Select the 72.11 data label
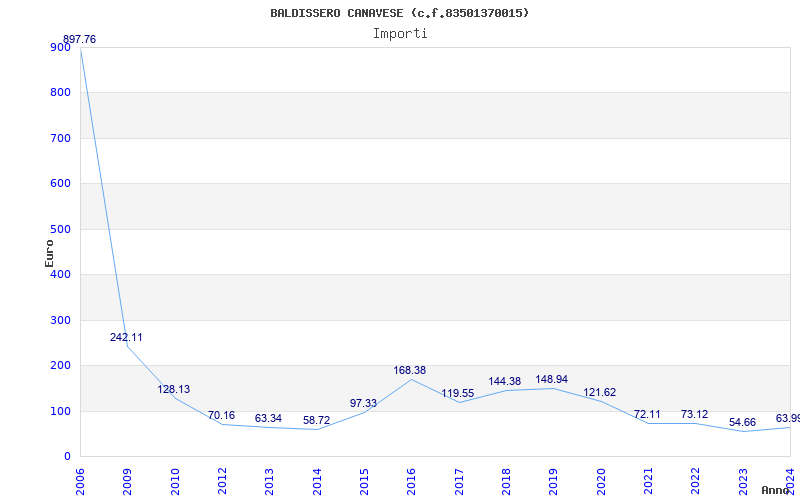This screenshot has height=500, width=800. (647, 414)
